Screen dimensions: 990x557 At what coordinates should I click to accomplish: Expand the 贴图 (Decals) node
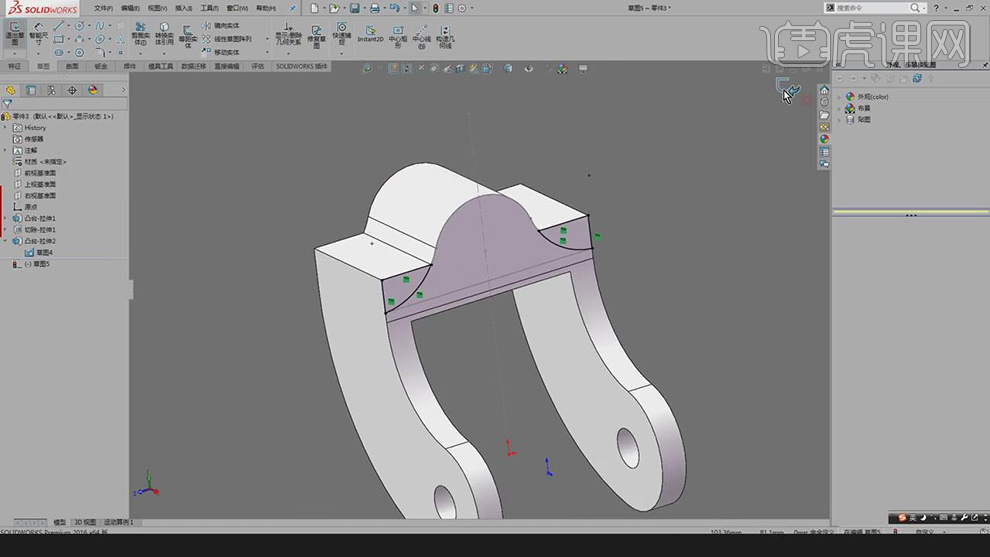(x=839, y=119)
